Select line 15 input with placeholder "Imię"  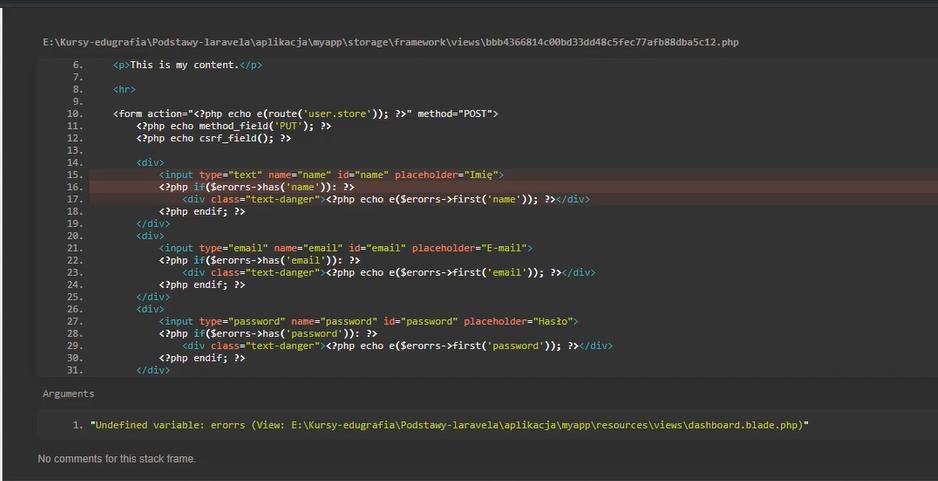[x=331, y=175]
